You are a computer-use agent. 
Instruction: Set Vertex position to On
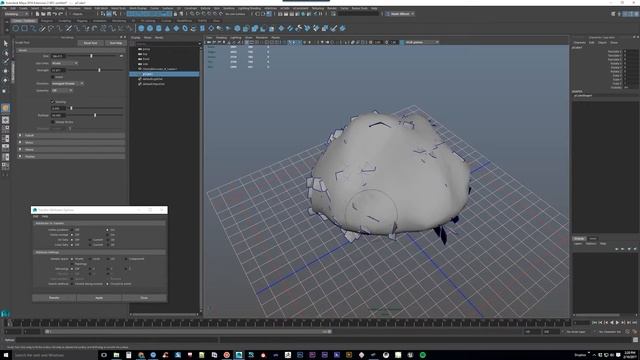tap(108, 230)
